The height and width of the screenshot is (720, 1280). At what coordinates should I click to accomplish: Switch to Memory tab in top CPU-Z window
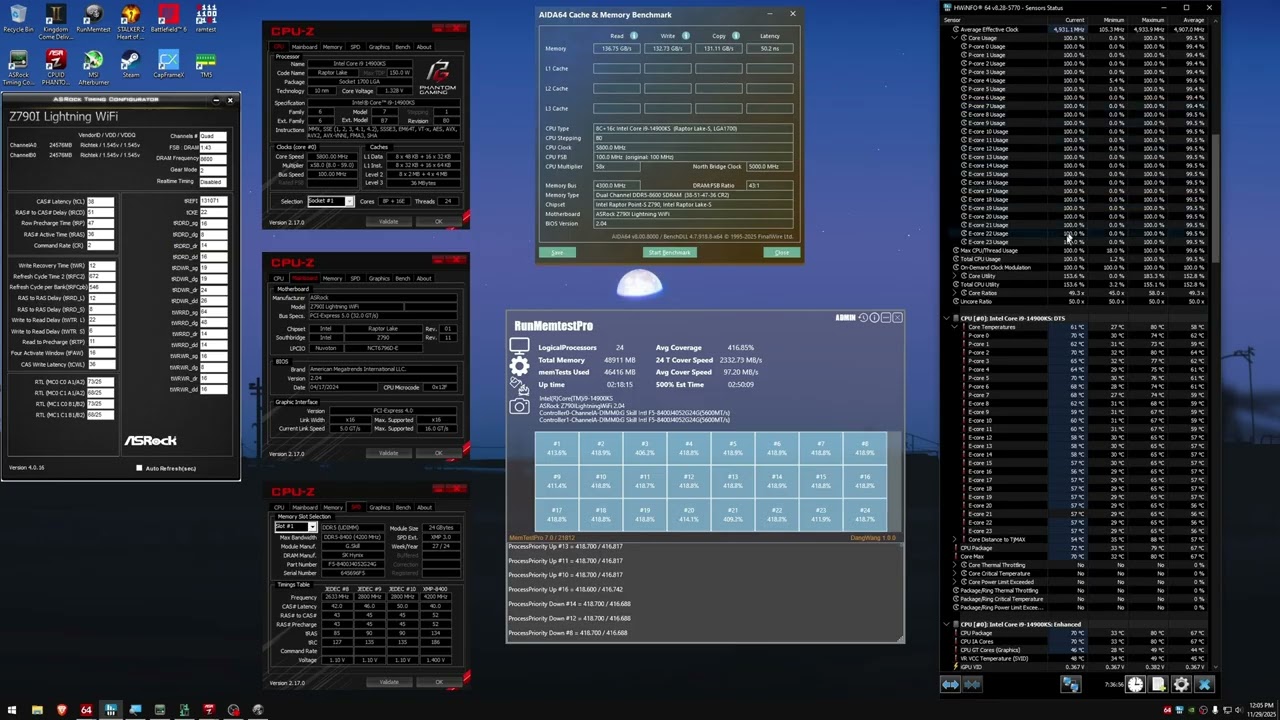tap(332, 47)
